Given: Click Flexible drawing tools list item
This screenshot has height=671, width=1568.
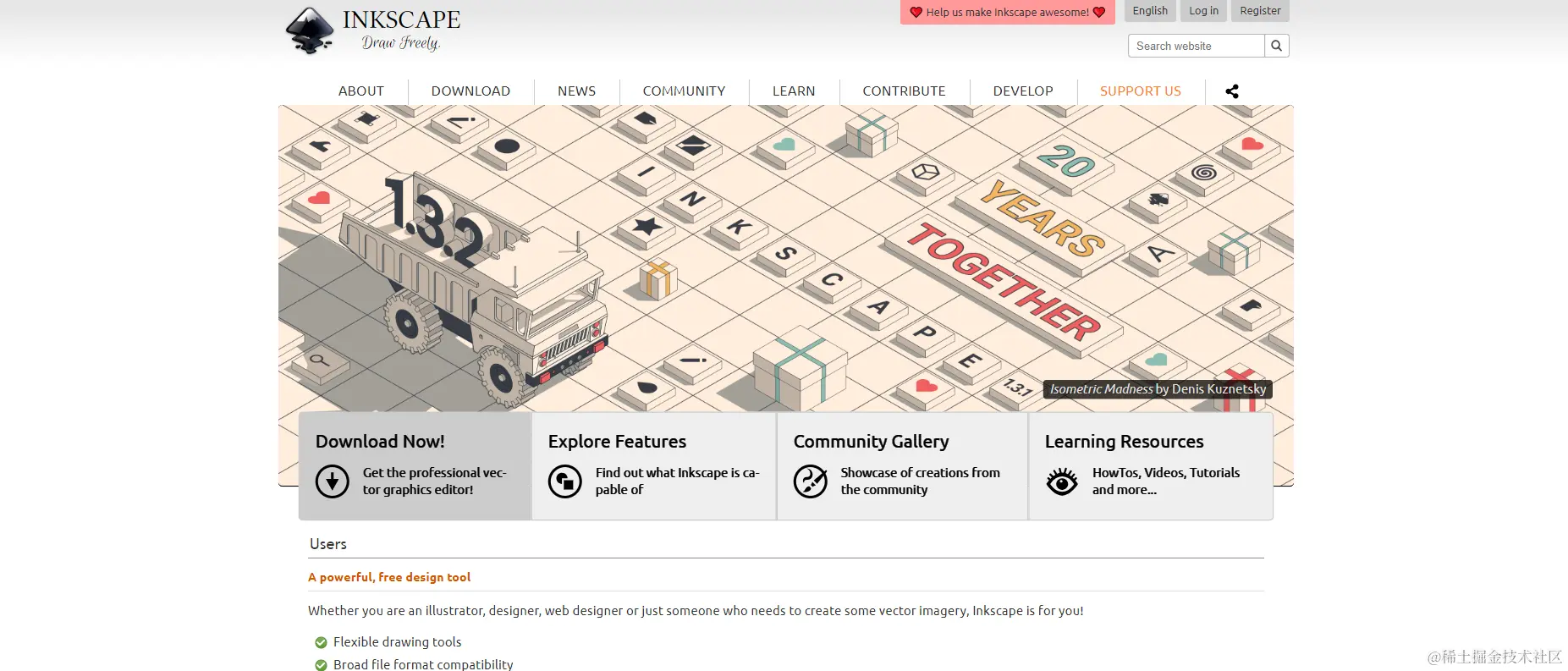Looking at the screenshot, I should coord(397,642).
